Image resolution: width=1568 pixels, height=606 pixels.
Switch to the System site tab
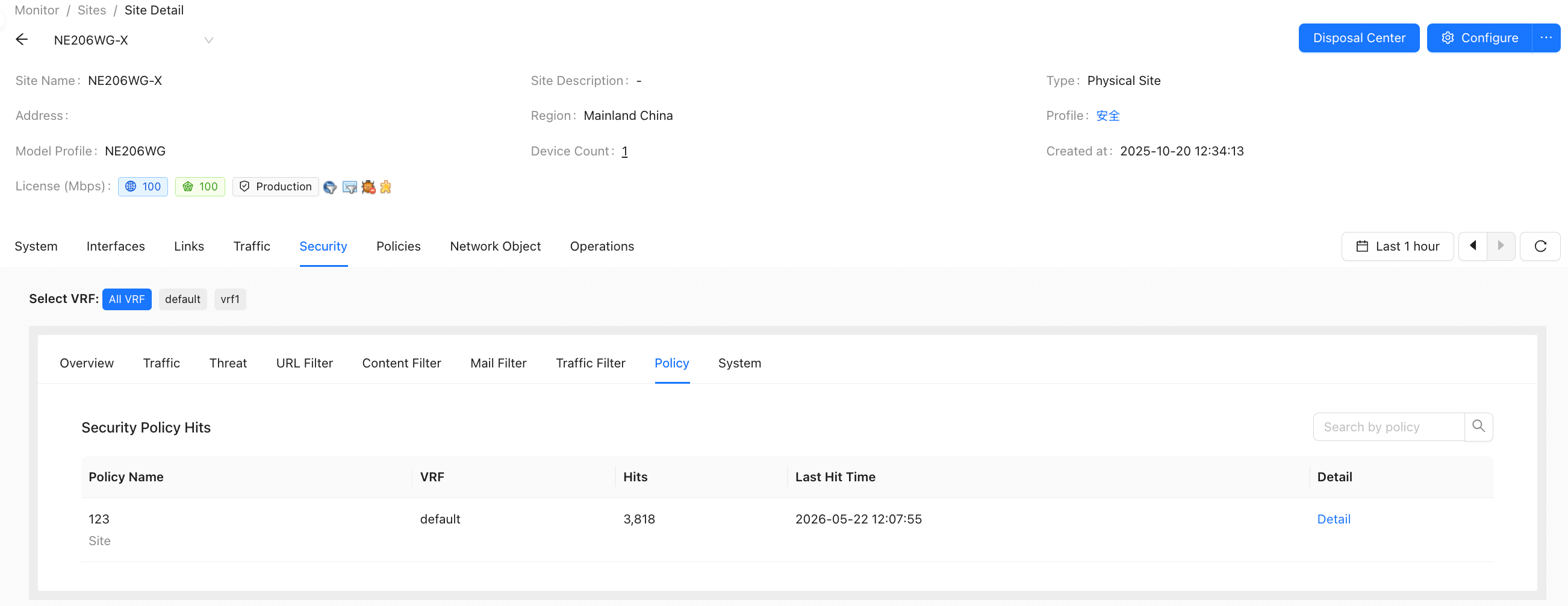point(36,246)
